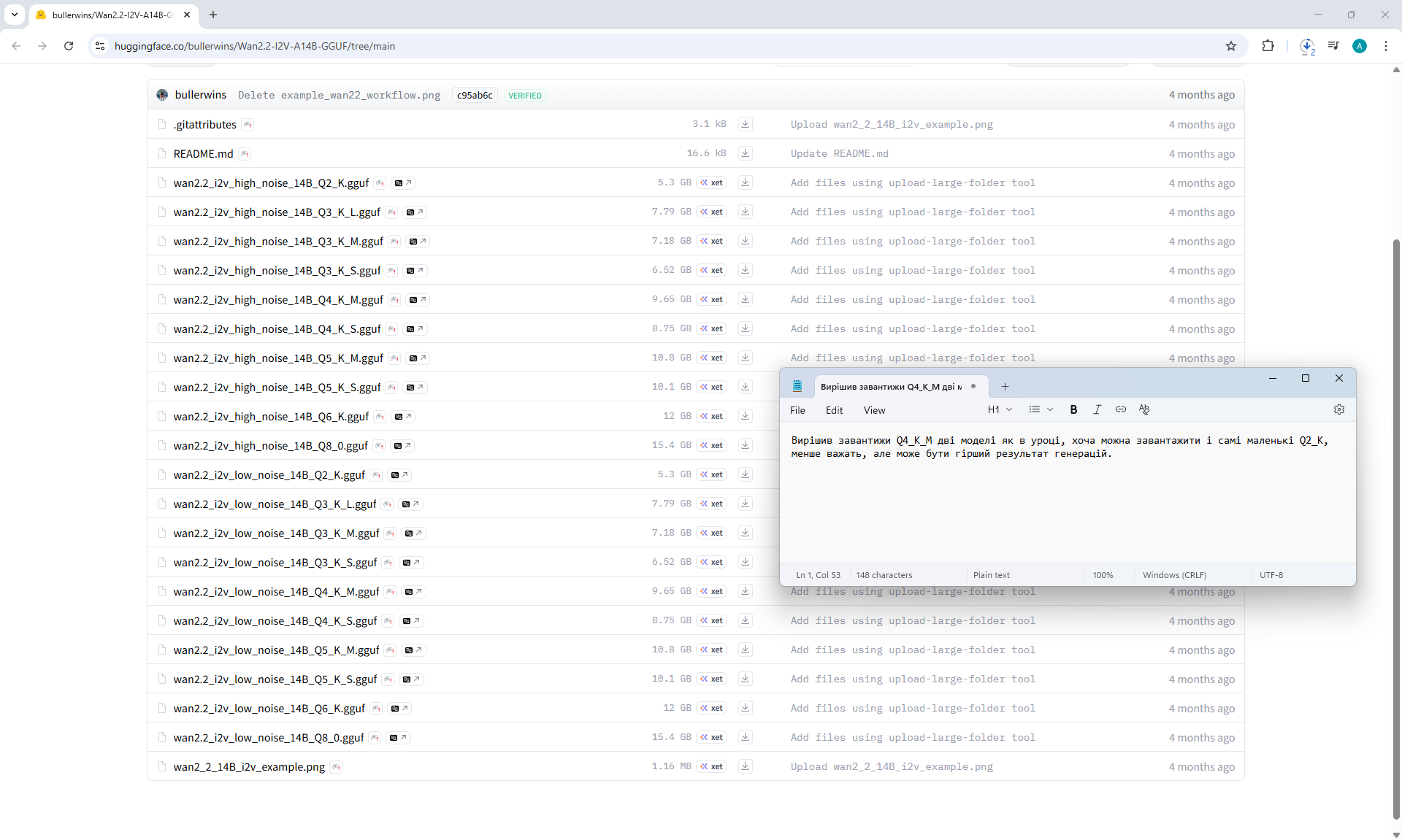Open the Chrome extensions puzzle icon
Viewport: 1402px width, 840px height.
coord(1268,46)
